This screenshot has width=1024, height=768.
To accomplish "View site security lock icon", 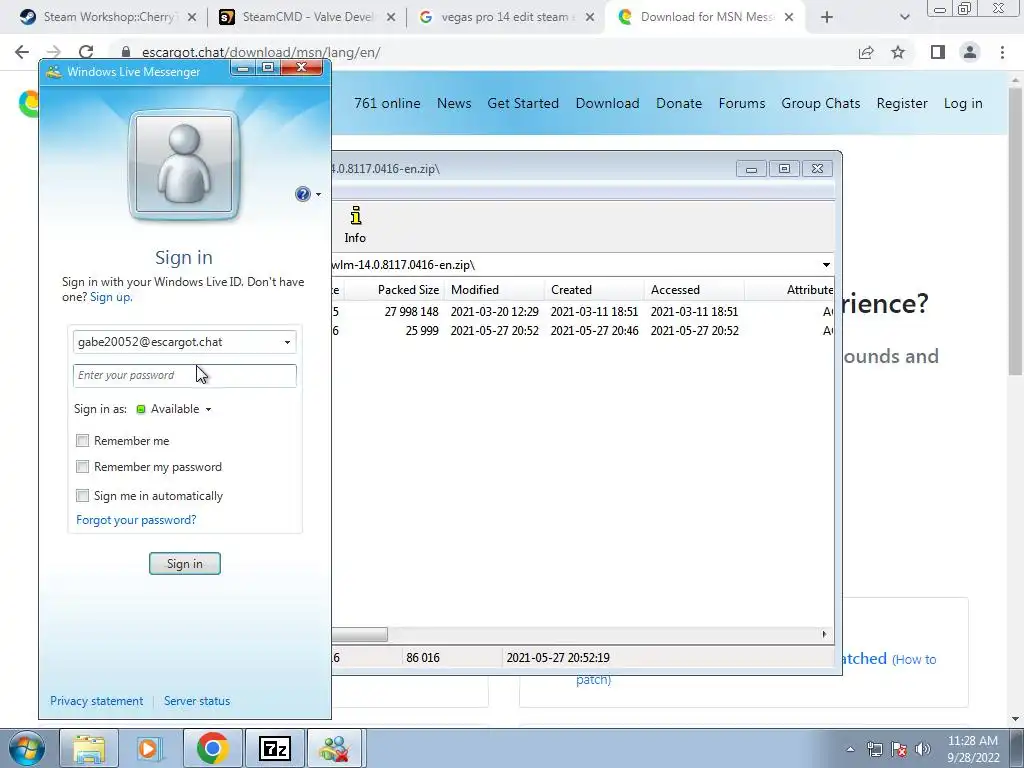I will click(x=126, y=52).
